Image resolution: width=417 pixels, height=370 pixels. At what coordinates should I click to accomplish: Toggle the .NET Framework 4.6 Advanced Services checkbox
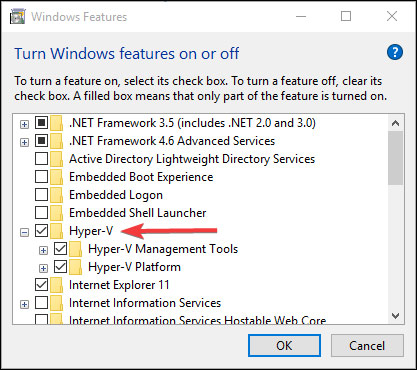click(41, 141)
